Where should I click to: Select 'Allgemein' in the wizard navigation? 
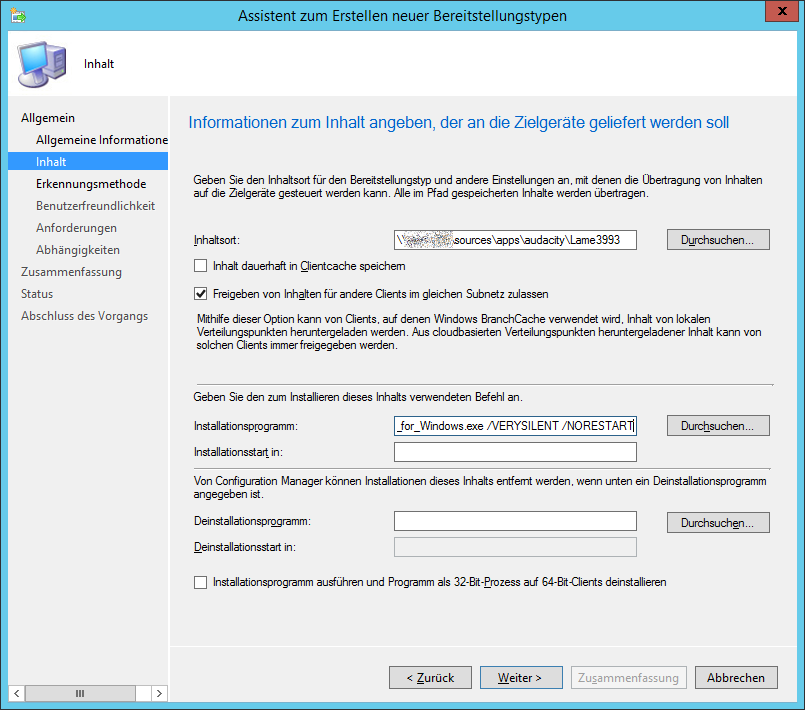click(48, 118)
